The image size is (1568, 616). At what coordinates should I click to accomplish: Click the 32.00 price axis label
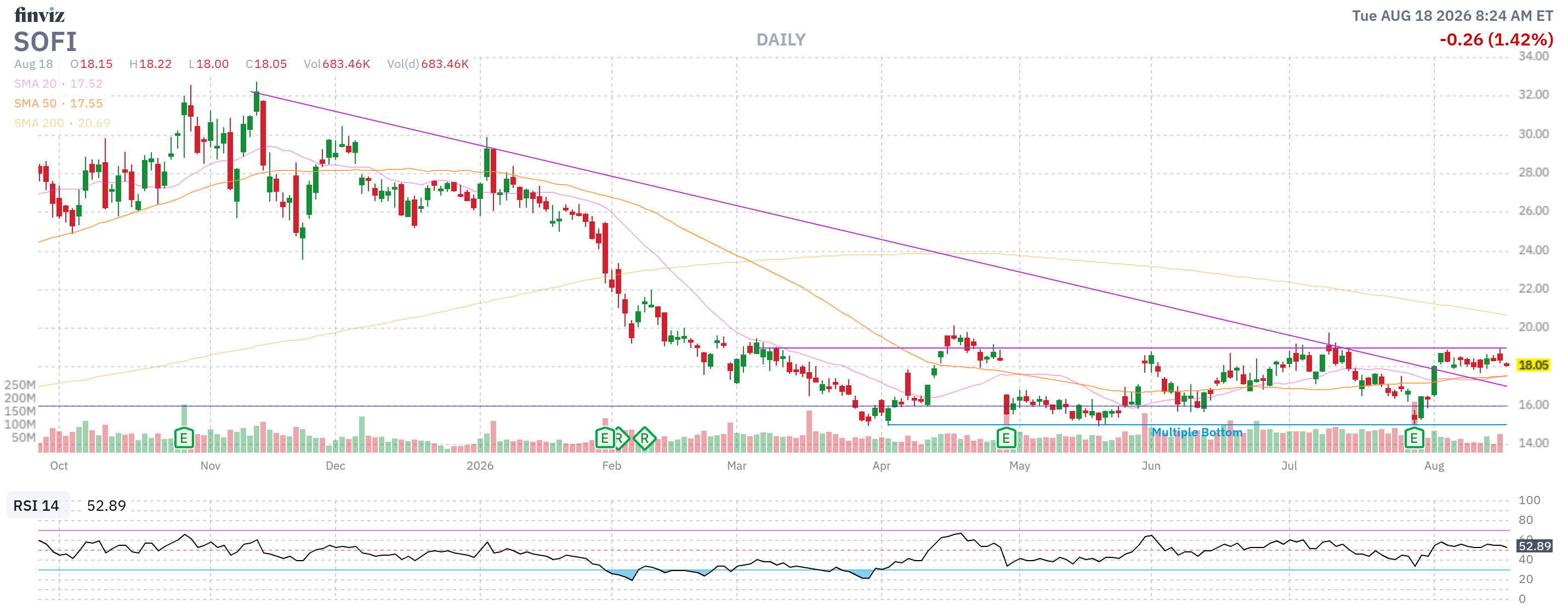pyautogui.click(x=1533, y=94)
